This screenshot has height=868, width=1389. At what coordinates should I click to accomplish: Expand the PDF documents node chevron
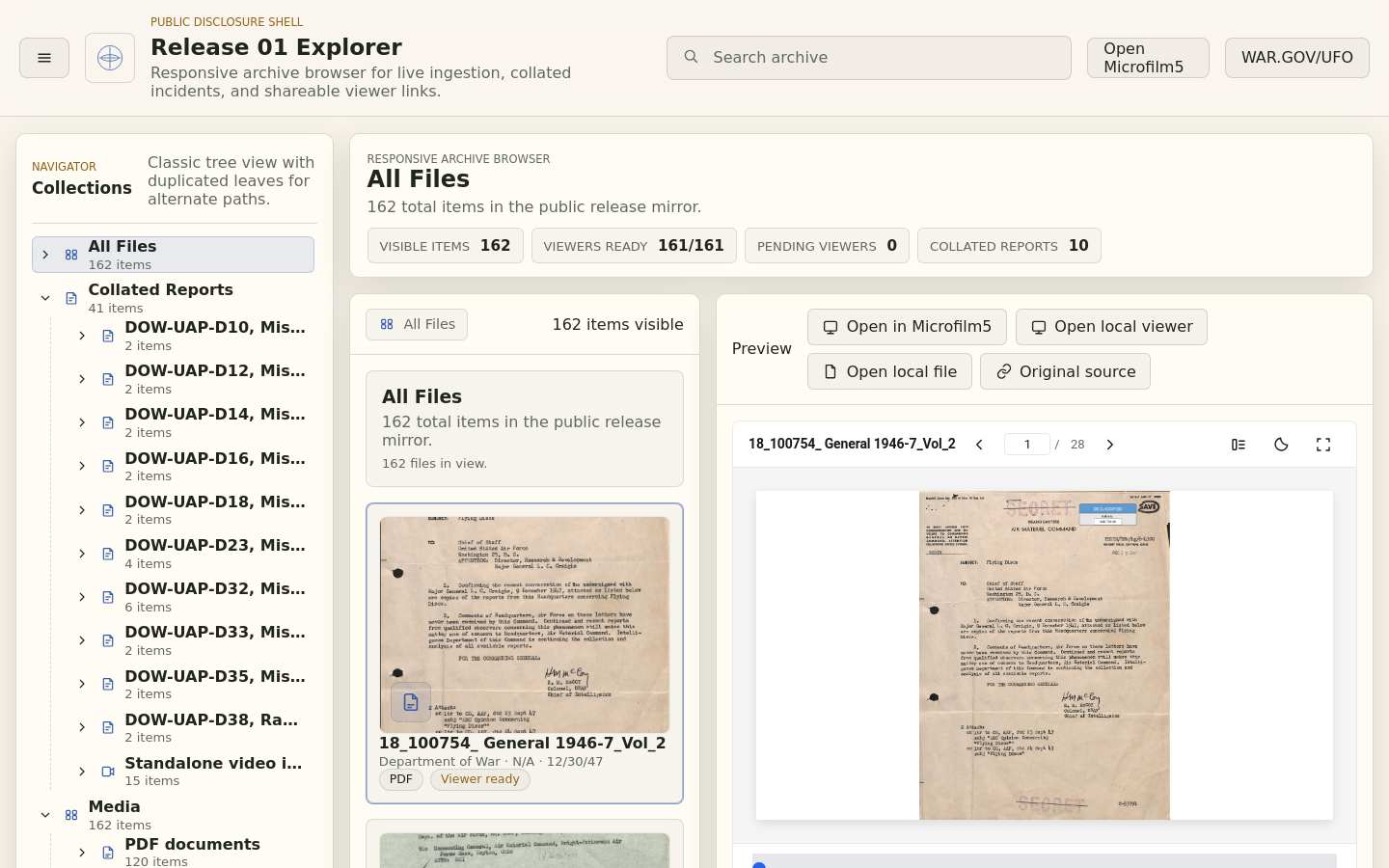click(82, 853)
